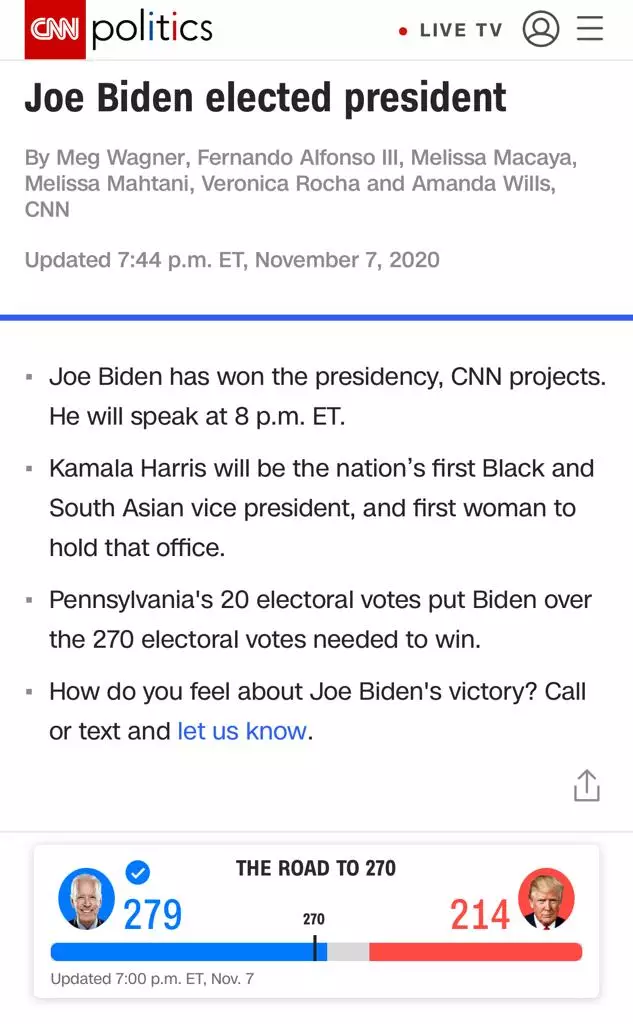The height and width of the screenshot is (1024, 633).
Task: Click Joe Biden's portrait avatar
Action: coord(87,898)
